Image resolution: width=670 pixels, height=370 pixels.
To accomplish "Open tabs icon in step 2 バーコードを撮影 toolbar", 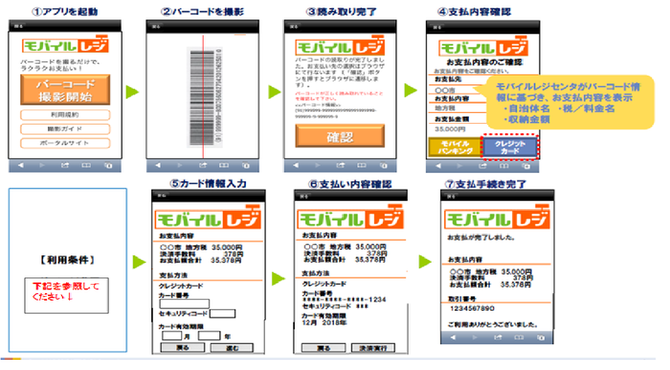I will tap(246, 165).
